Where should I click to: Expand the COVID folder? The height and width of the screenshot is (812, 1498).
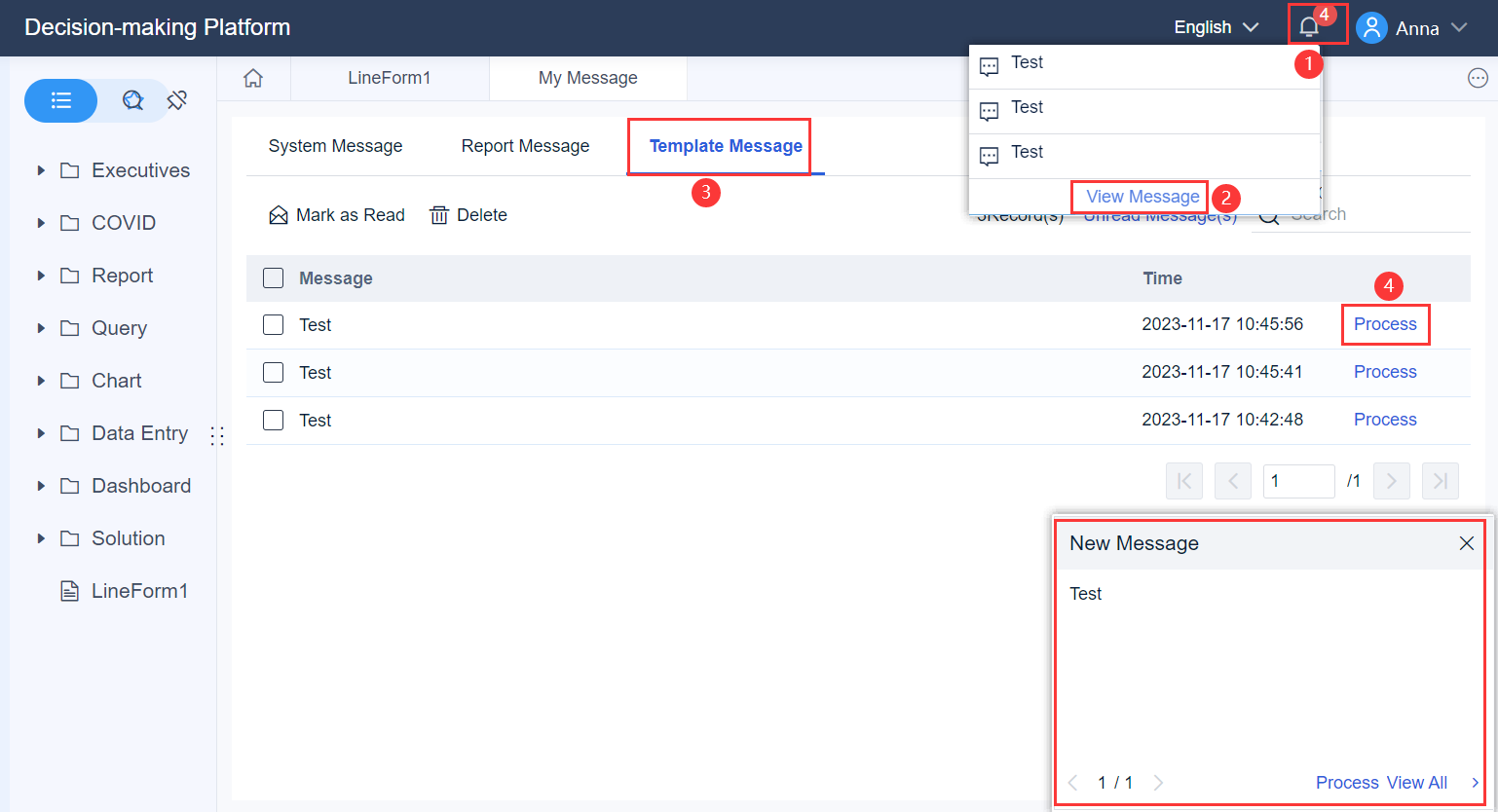point(41,223)
